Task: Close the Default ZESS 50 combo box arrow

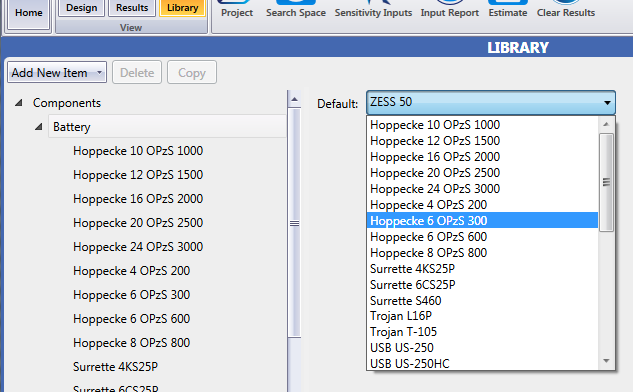Action: [x=607, y=103]
